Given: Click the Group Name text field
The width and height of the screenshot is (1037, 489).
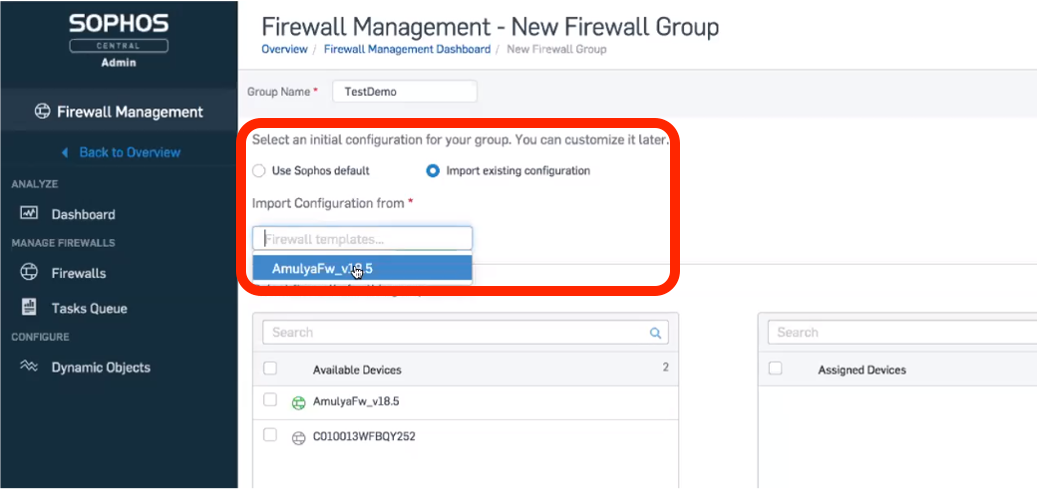Looking at the screenshot, I should coord(404,91).
